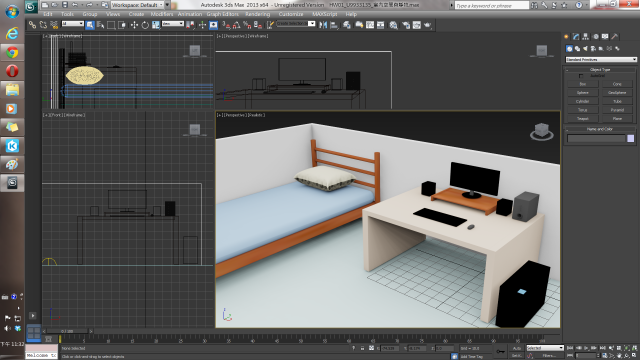
Task: Click the ViewCube in realistic perspective viewport
Action: pos(542,131)
